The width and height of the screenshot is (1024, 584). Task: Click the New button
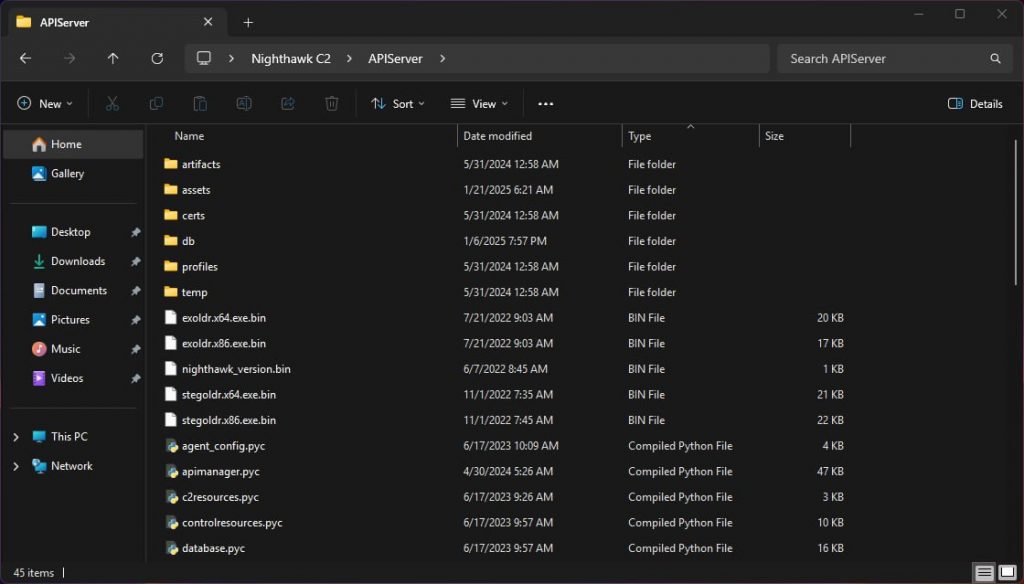coord(40,104)
